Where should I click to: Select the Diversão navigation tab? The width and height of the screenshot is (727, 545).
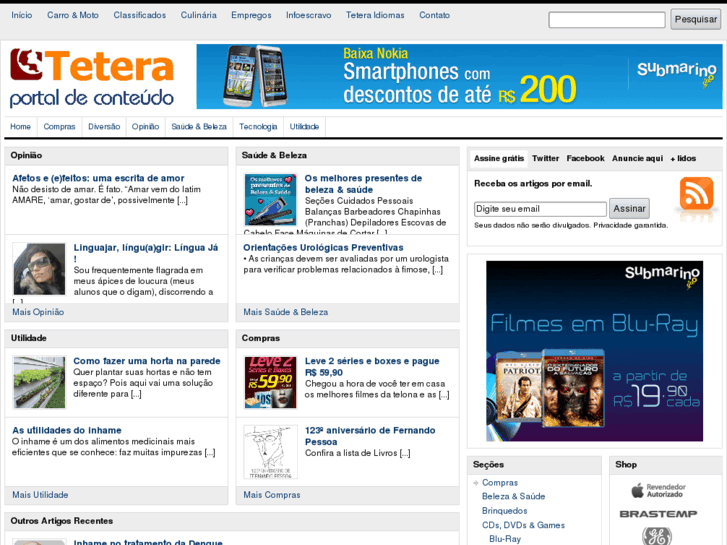(104, 127)
